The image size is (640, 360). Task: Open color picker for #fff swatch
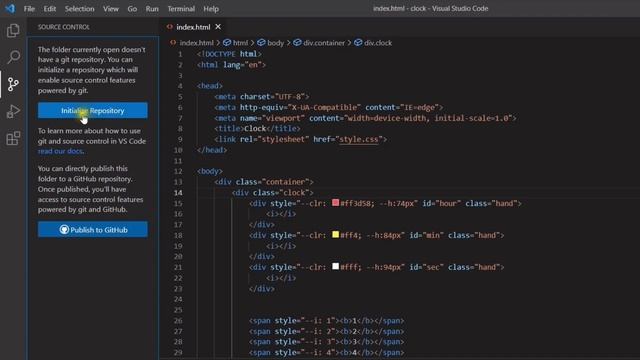point(336,266)
